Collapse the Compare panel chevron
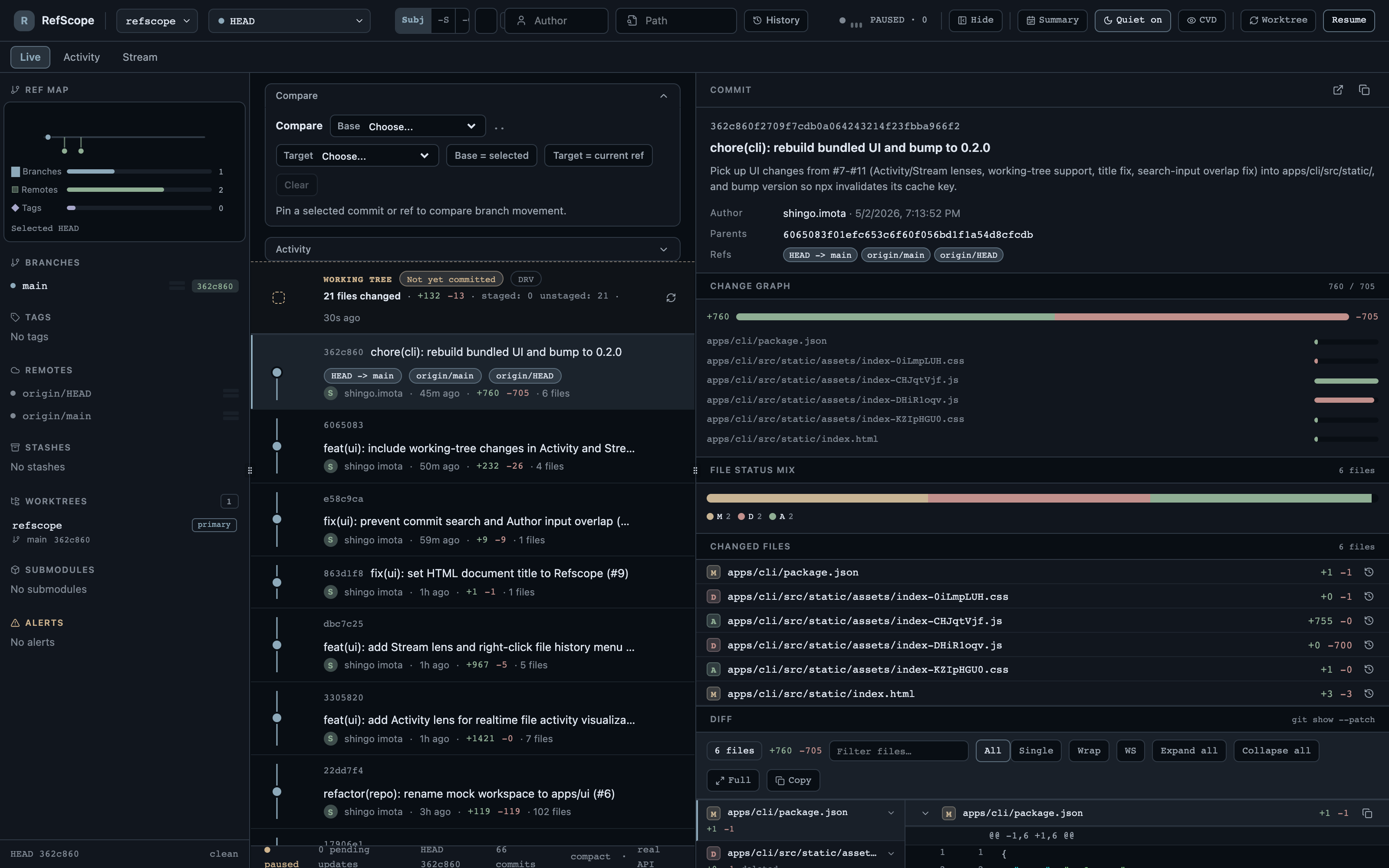Image resolution: width=1389 pixels, height=868 pixels. coord(664,96)
